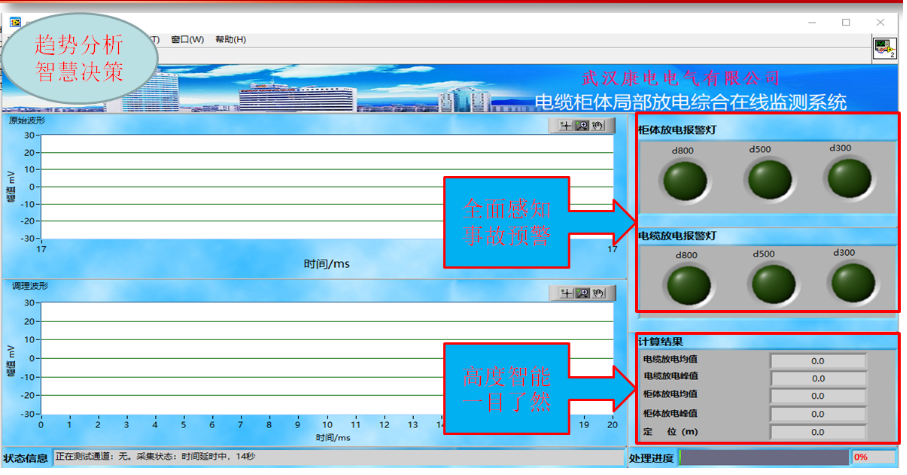Click the 电缆放电报警灯 heading
Viewport: 907px width, 475px height.
click(x=677, y=235)
